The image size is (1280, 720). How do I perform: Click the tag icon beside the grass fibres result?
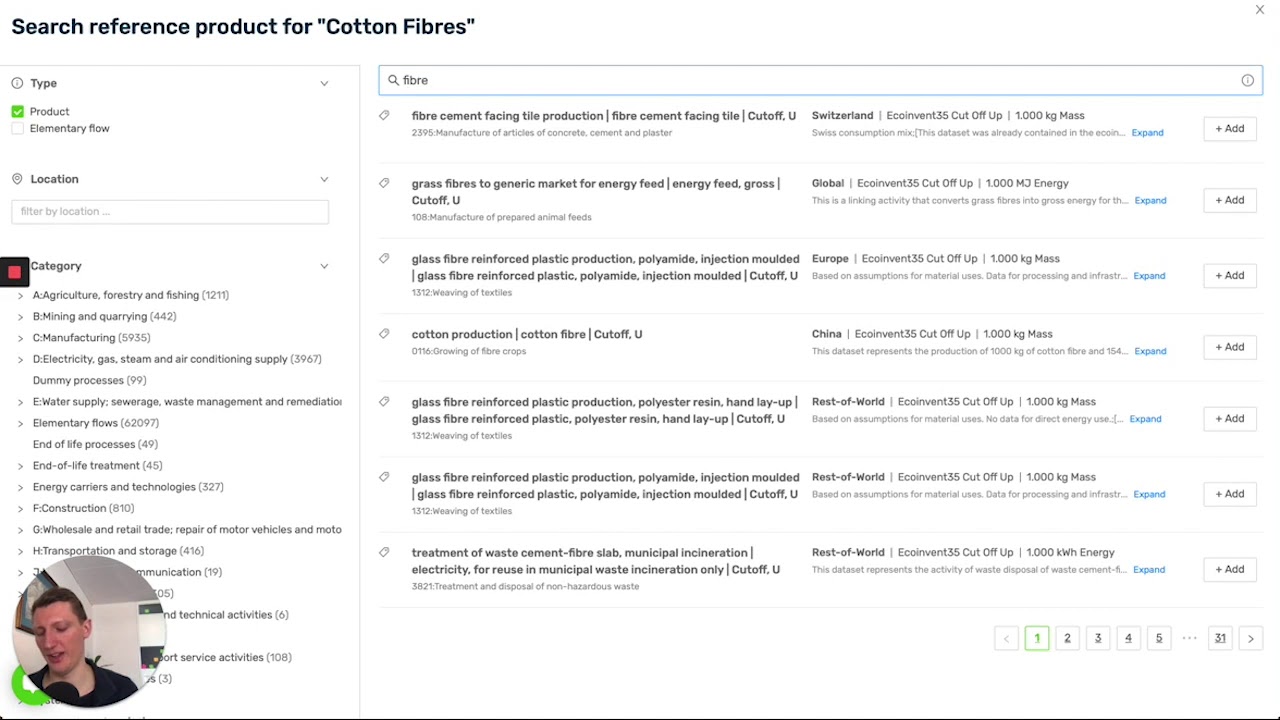384,184
